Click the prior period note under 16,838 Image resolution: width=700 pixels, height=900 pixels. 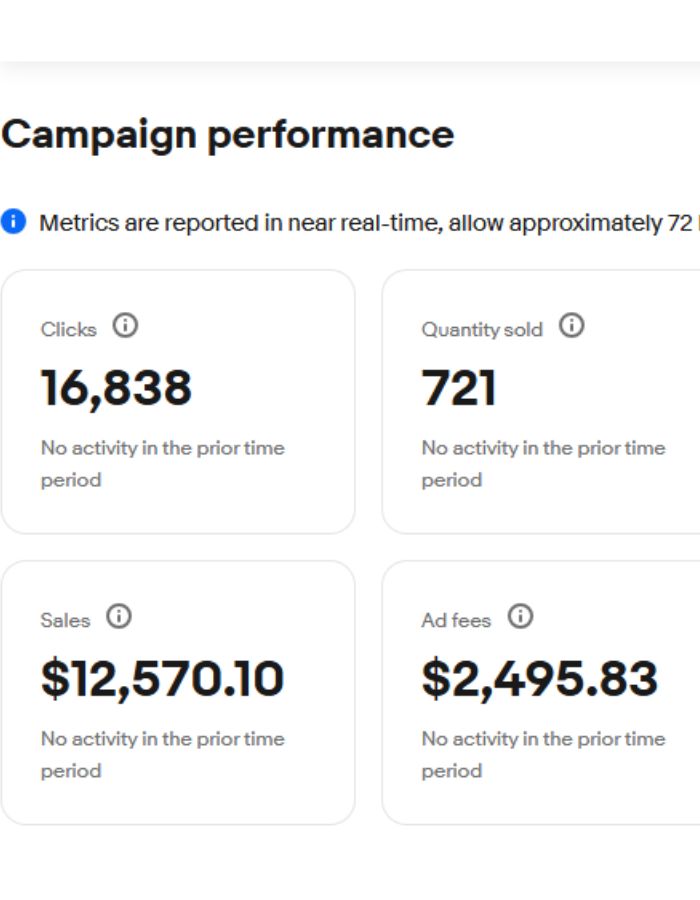coord(162,463)
